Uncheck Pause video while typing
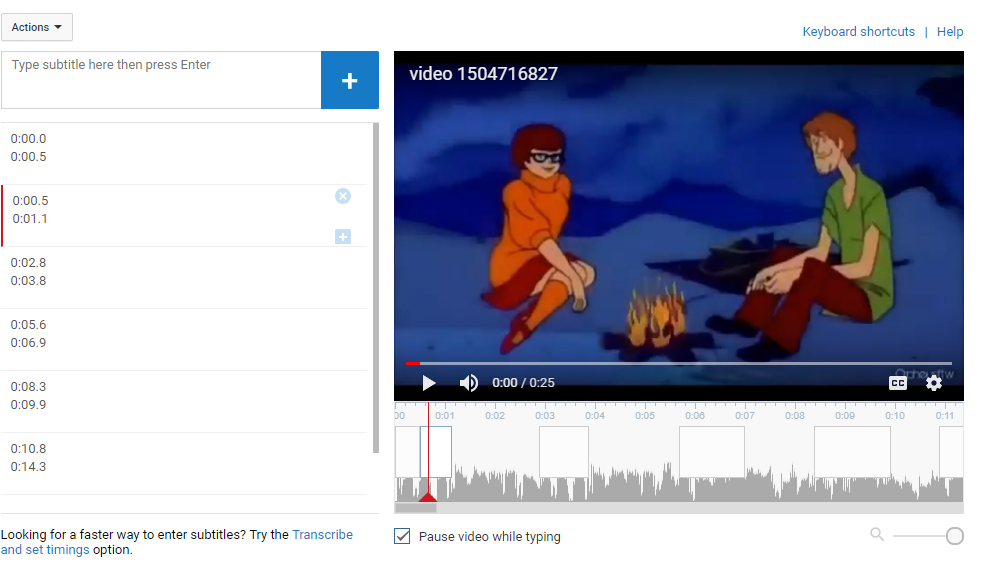Screen dimensions: 984x576 (402, 536)
